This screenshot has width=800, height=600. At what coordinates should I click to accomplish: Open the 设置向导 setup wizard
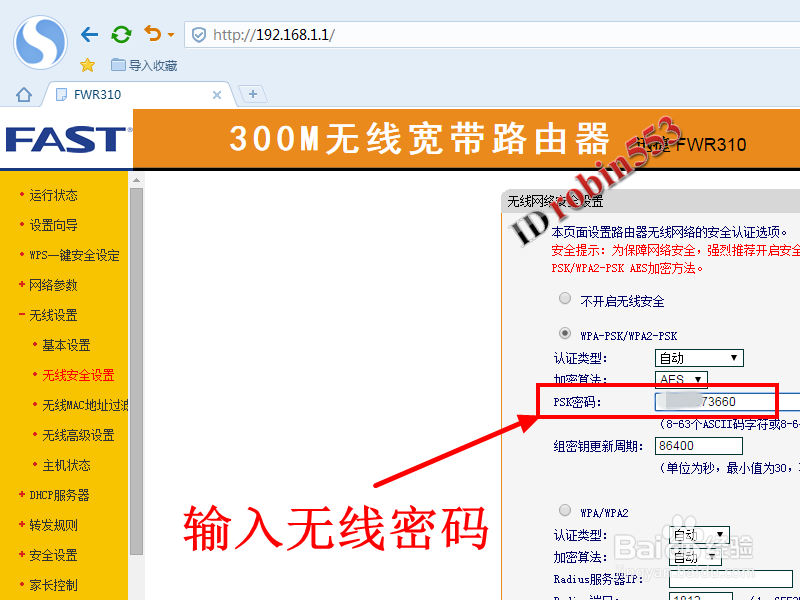click(53, 225)
